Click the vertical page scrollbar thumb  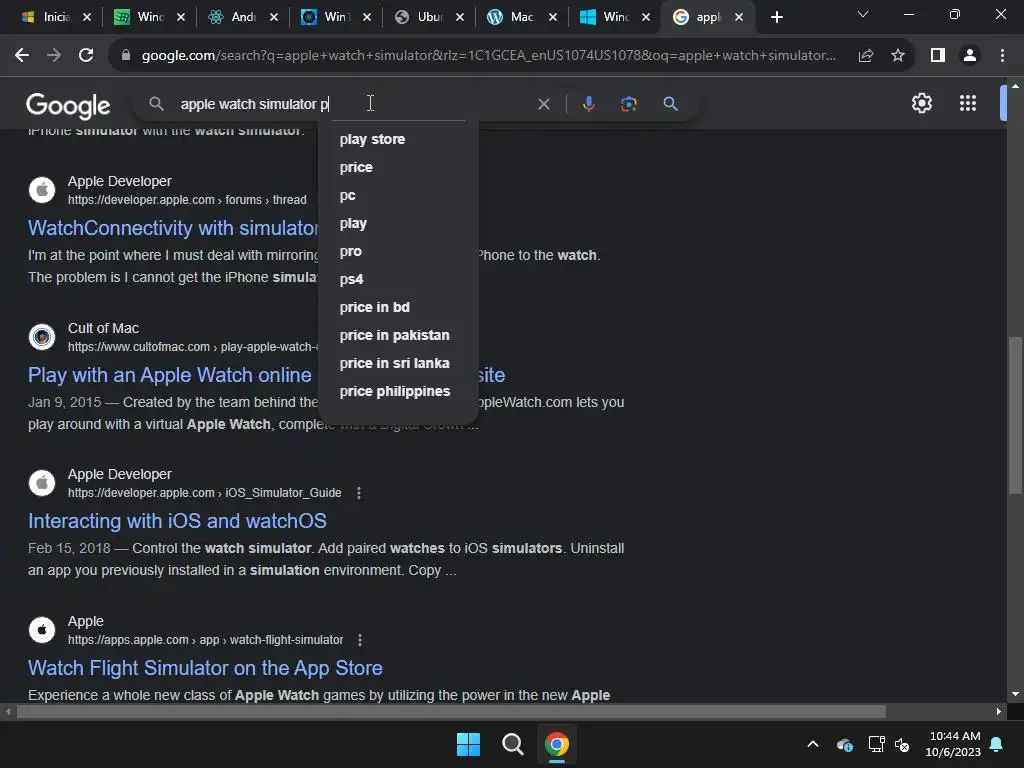click(x=1015, y=415)
